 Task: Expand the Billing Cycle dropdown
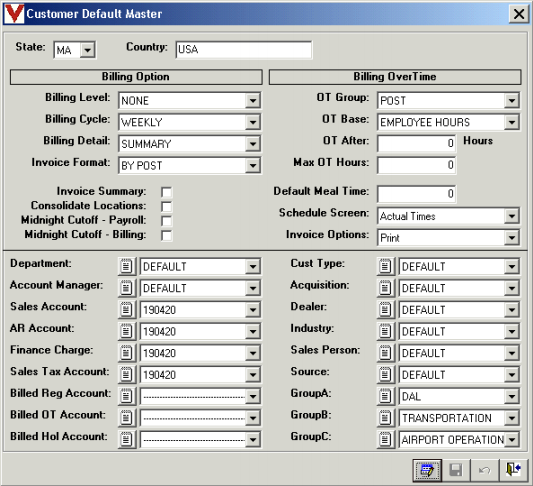click(253, 122)
